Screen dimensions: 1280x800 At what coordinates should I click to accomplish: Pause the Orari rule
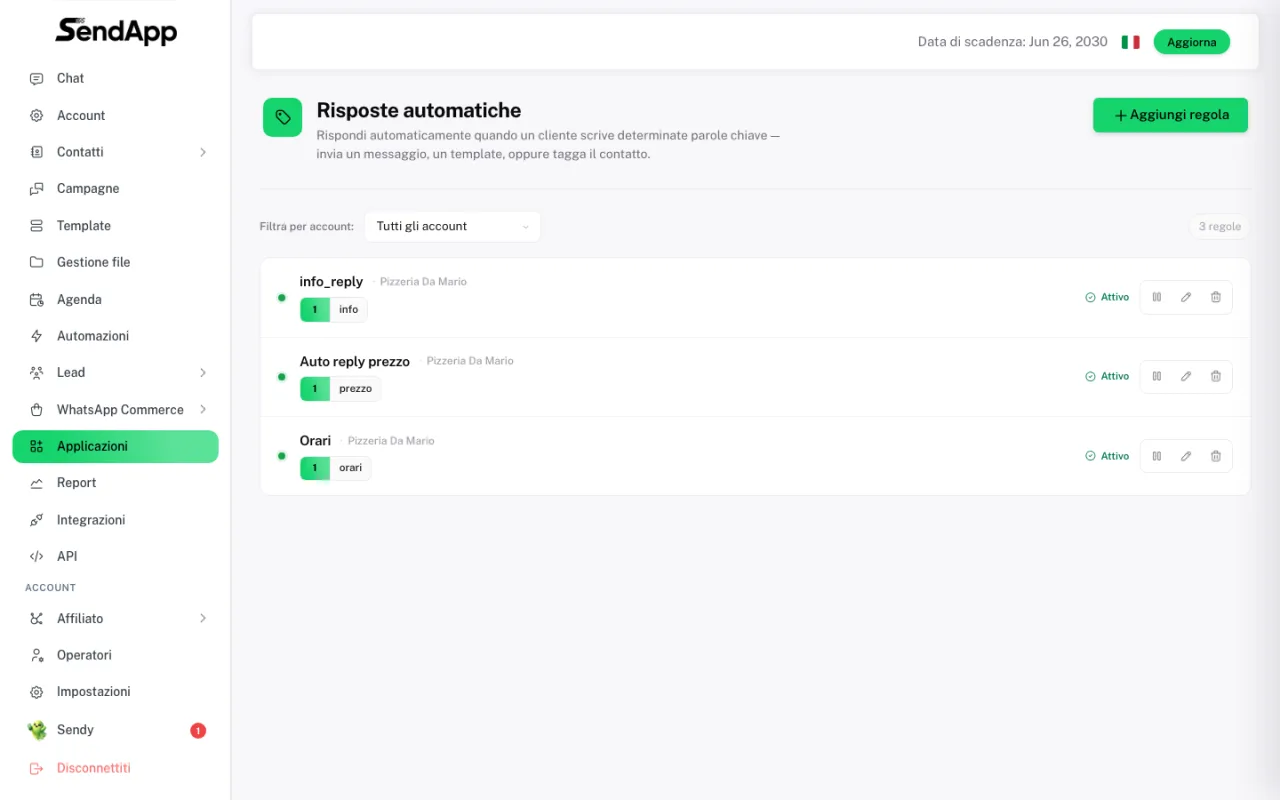(1156, 456)
